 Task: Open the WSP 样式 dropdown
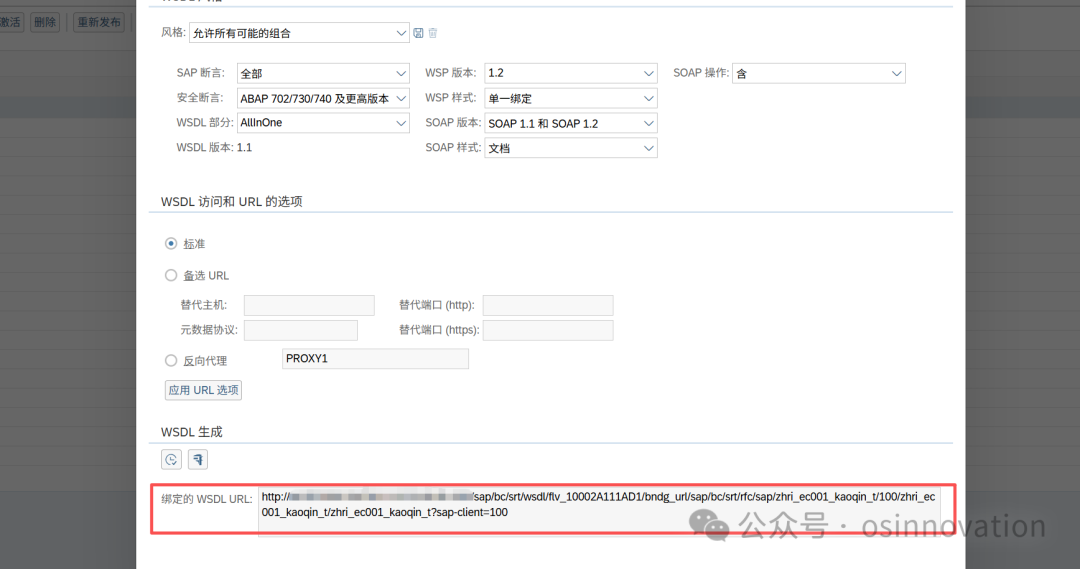[x=571, y=99]
